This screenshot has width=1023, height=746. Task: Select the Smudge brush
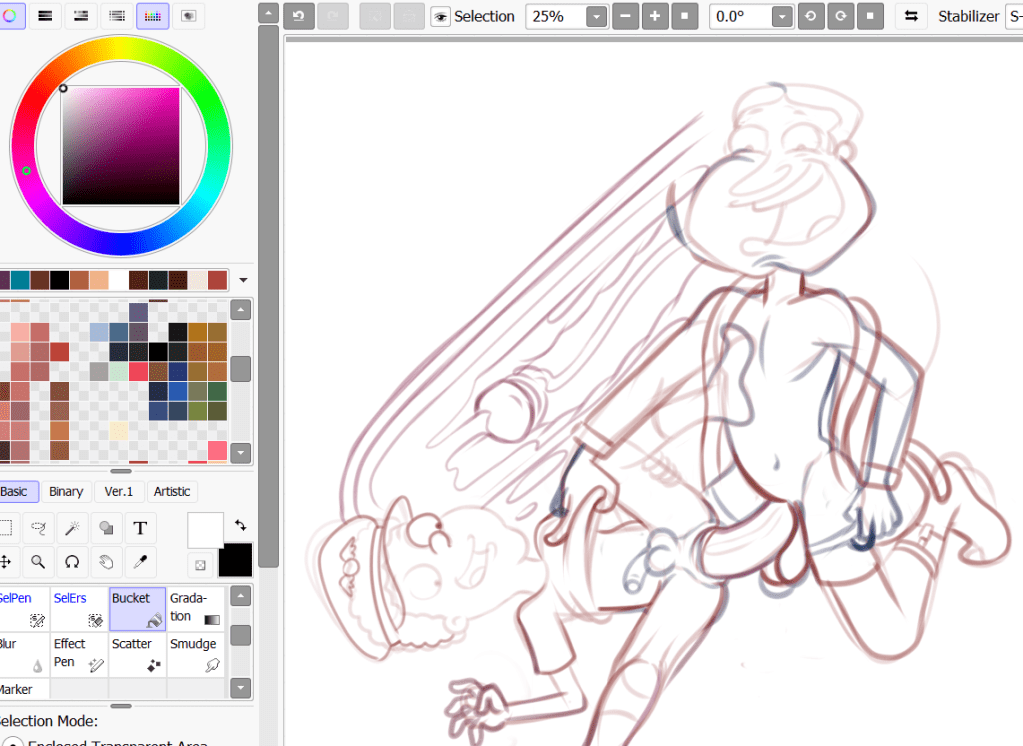(x=196, y=654)
